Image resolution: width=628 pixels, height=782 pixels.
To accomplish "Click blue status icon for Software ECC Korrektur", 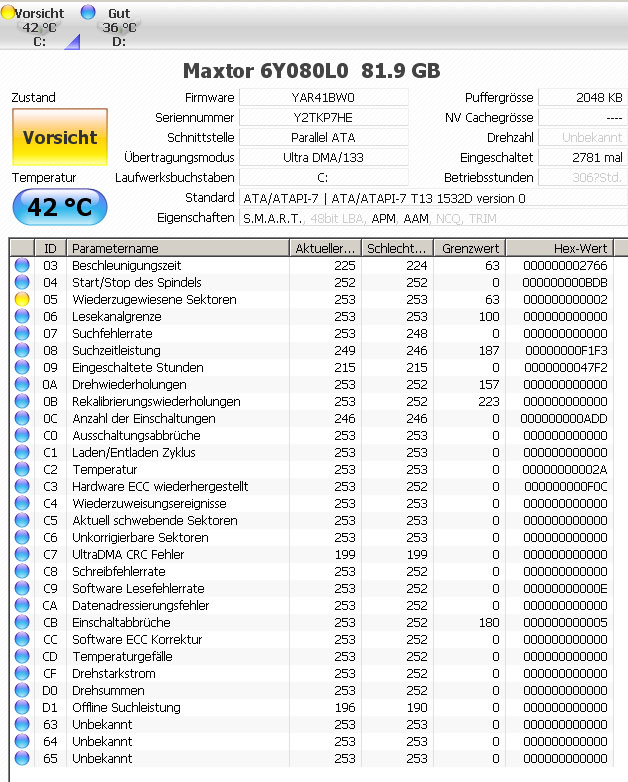I will 22,639.
